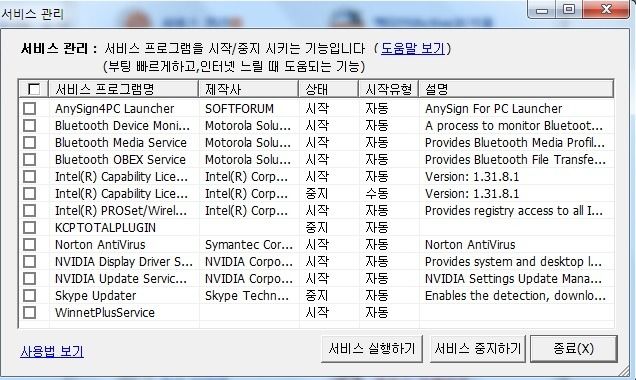Click the 종료(X) button
The width and height of the screenshot is (636, 380).
(574, 348)
